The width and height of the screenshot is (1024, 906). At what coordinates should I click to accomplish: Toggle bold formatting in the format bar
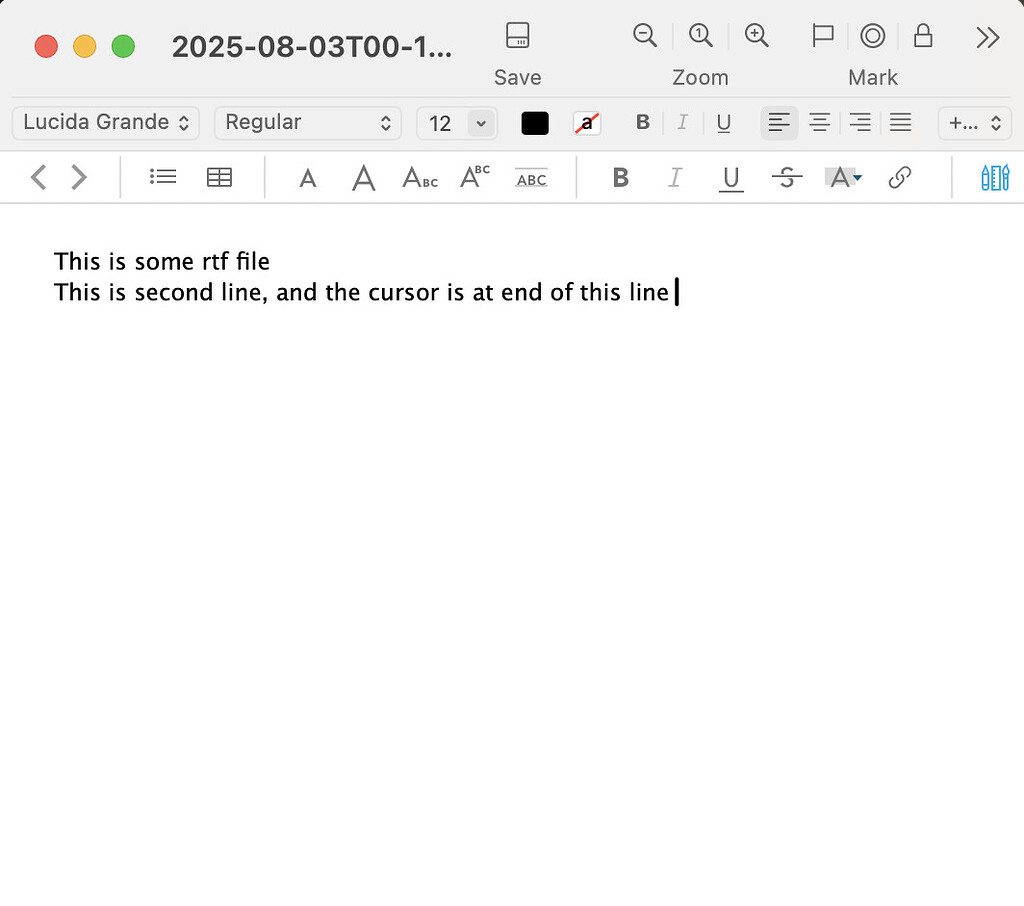641,122
